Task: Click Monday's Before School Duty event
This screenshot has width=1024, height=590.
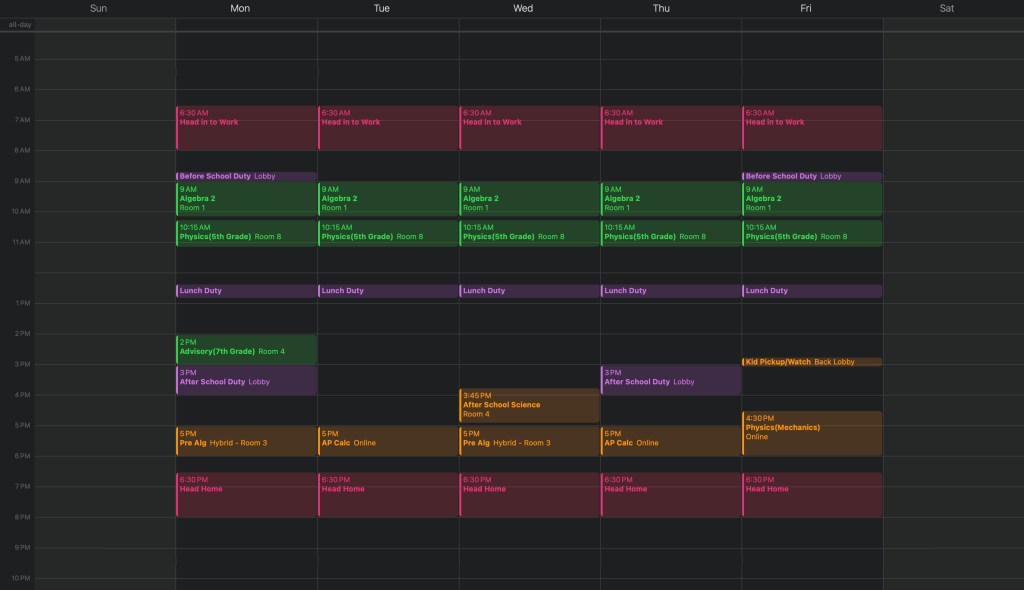Action: [246, 176]
